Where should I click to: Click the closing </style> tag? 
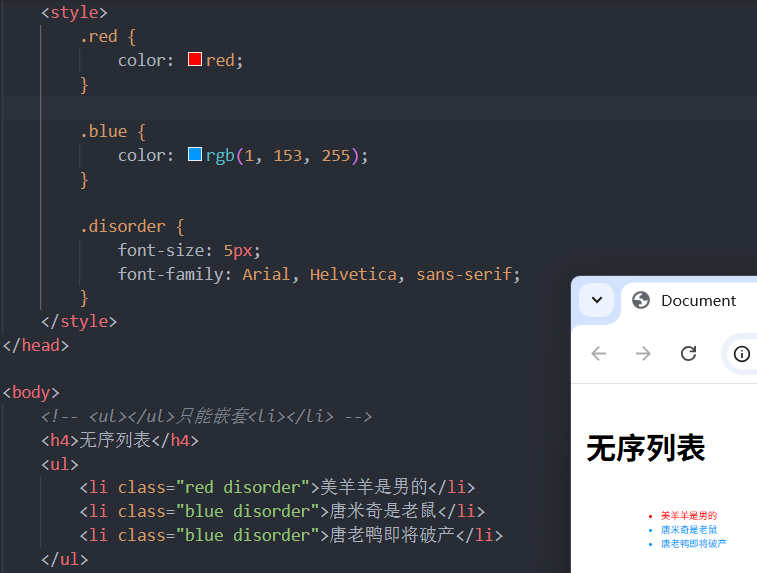[x=79, y=321]
